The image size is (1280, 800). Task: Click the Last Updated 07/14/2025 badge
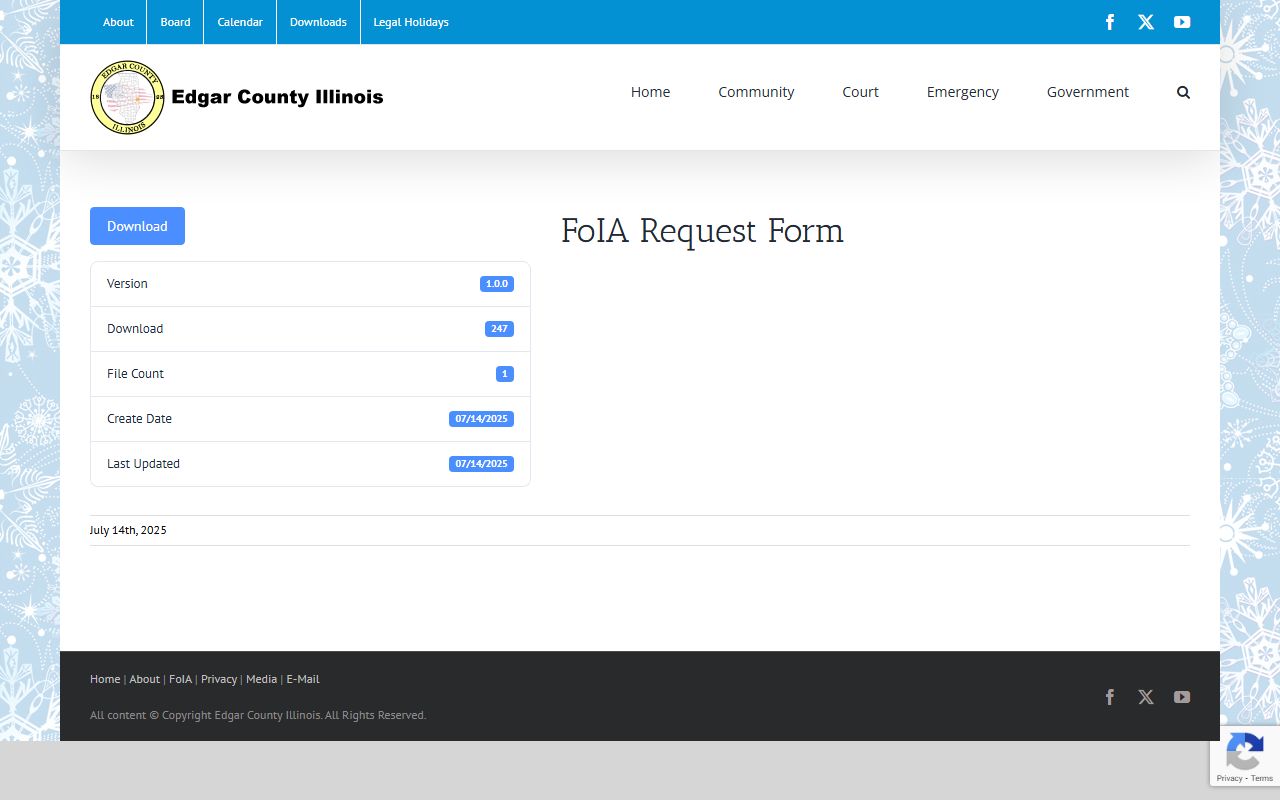pos(481,464)
